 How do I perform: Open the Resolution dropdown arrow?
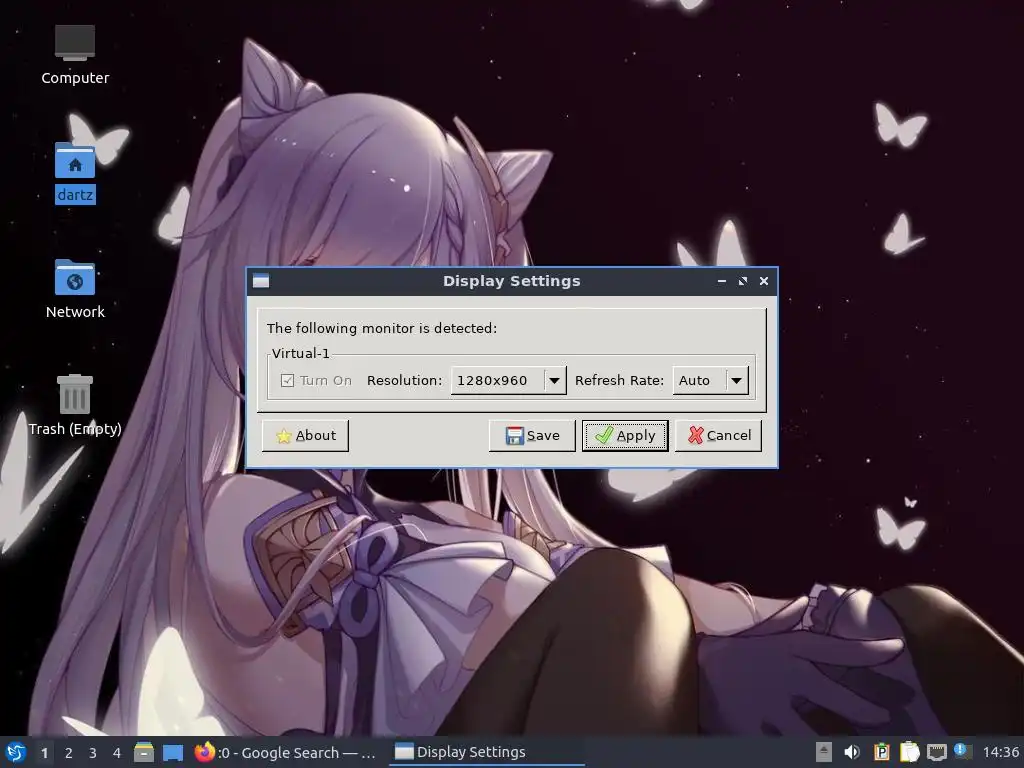pyautogui.click(x=554, y=381)
